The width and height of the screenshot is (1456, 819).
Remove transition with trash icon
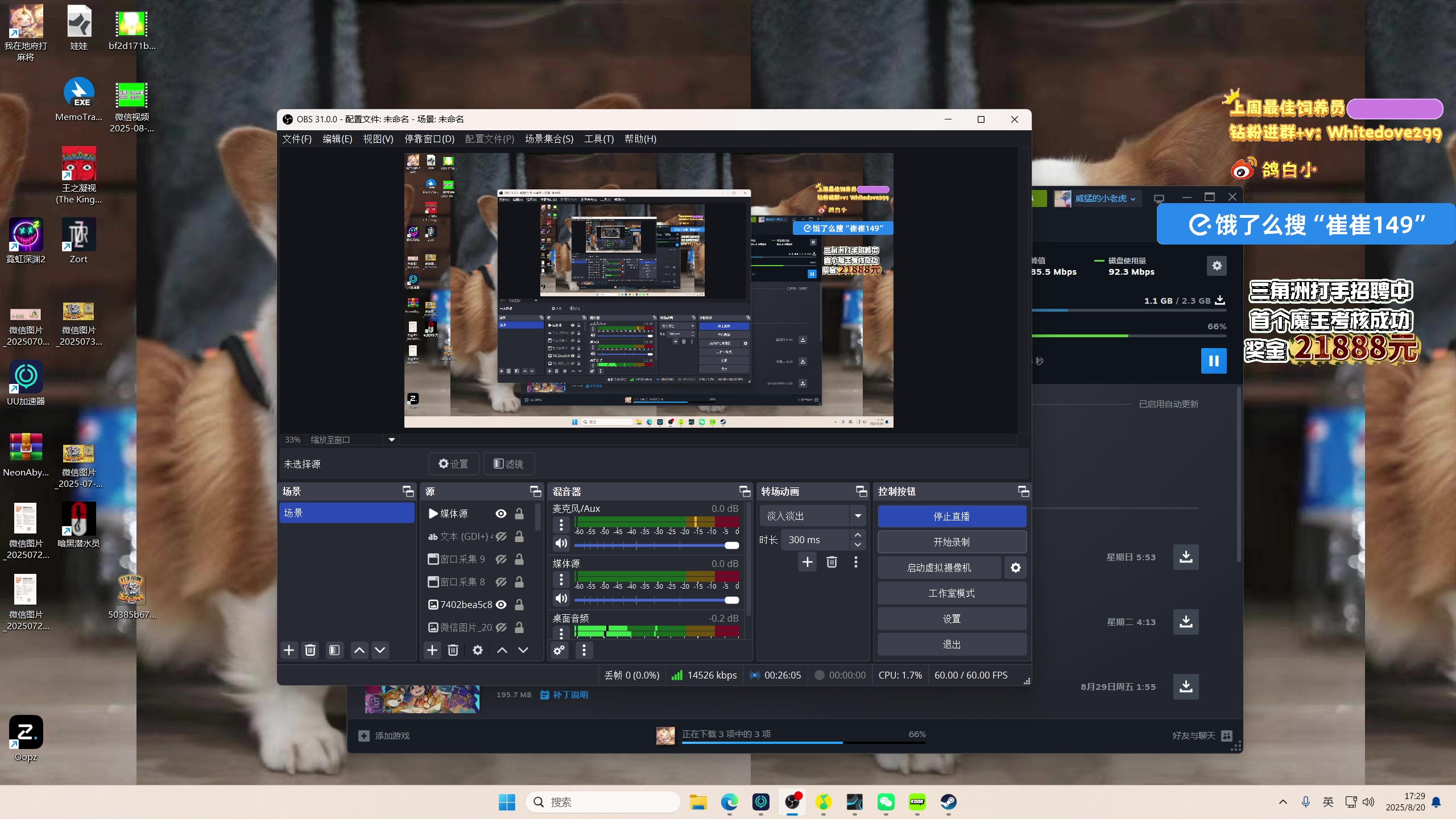[832, 562]
